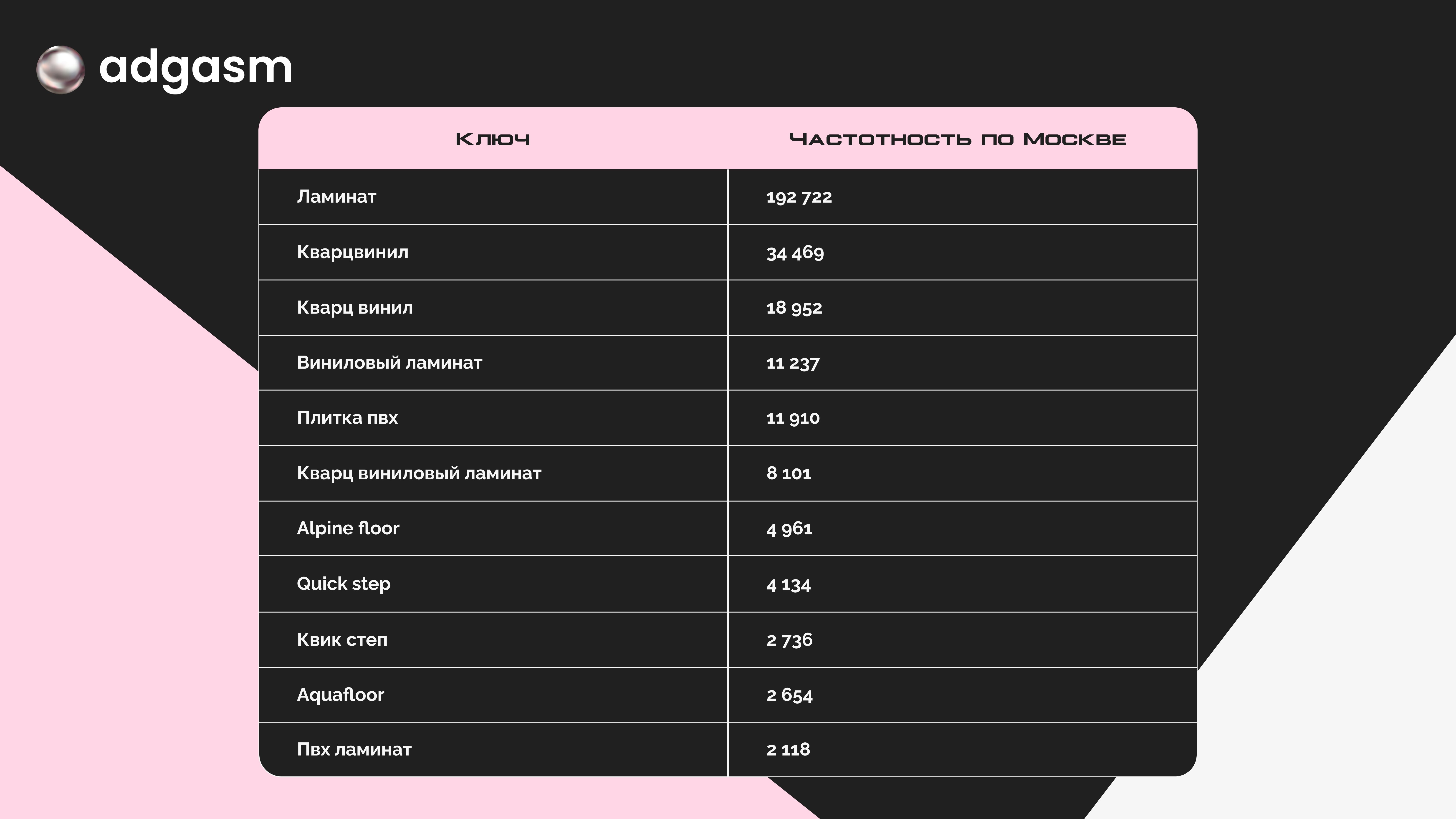
Task: Click the 192 722 frequency value
Action: [799, 197]
